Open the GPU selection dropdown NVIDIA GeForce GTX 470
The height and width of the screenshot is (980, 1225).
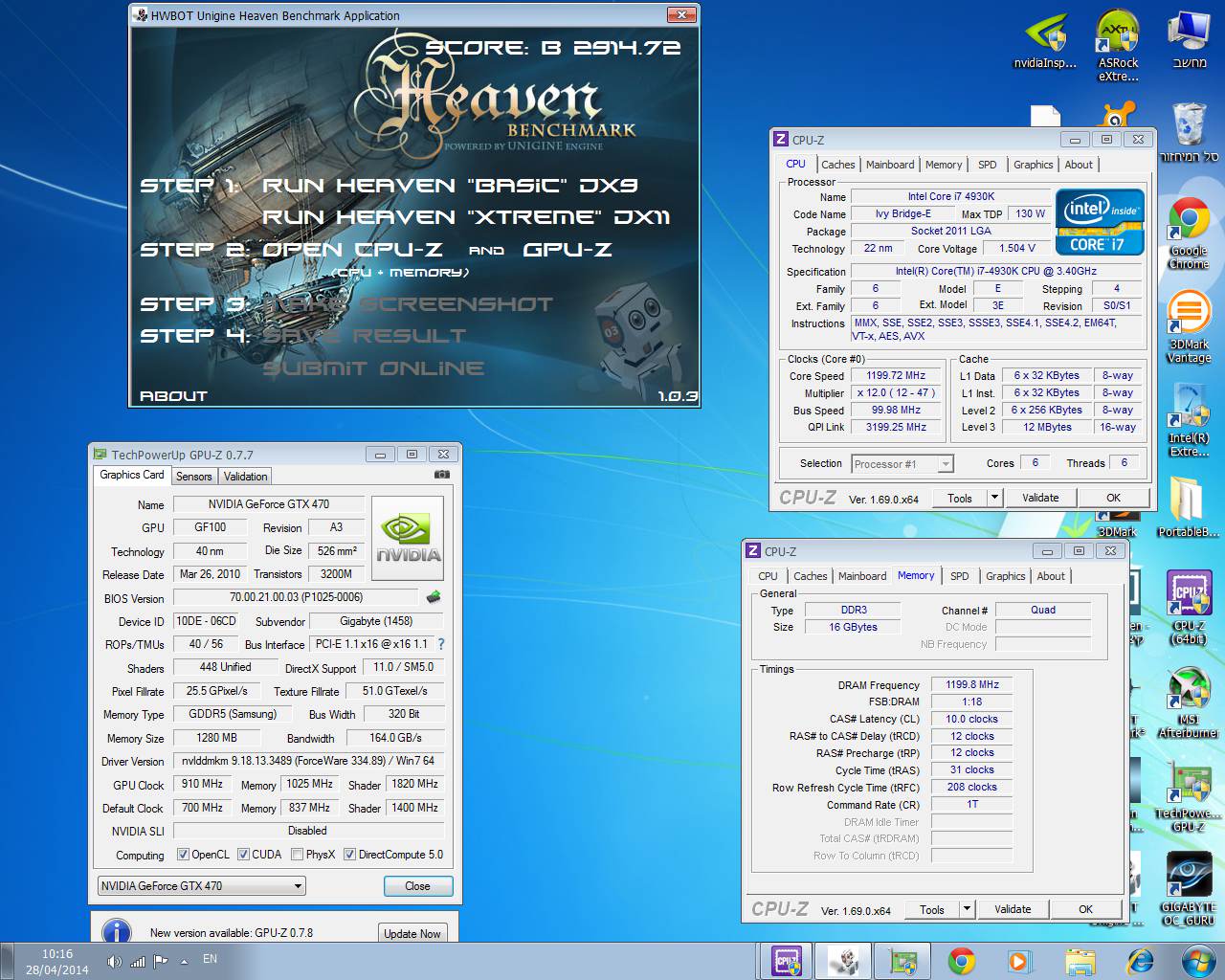click(202, 886)
